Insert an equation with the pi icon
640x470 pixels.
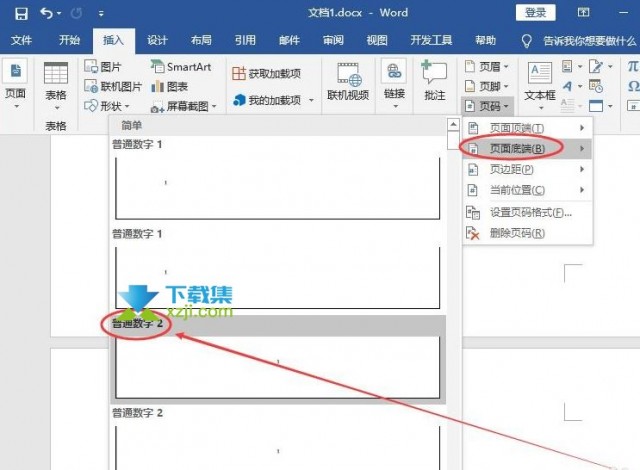pyautogui.click(x=633, y=66)
